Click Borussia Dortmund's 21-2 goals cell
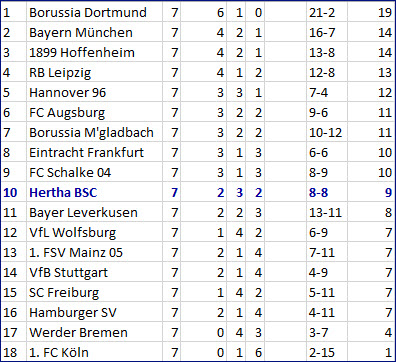 327,13
